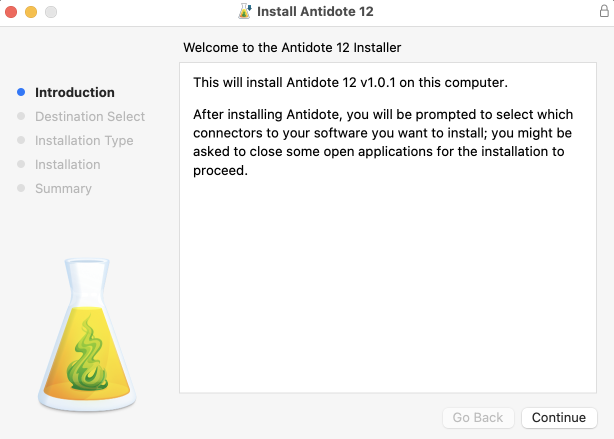Click the "This will install Antidote 12" sentence
The height and width of the screenshot is (439, 614).
click(350, 82)
